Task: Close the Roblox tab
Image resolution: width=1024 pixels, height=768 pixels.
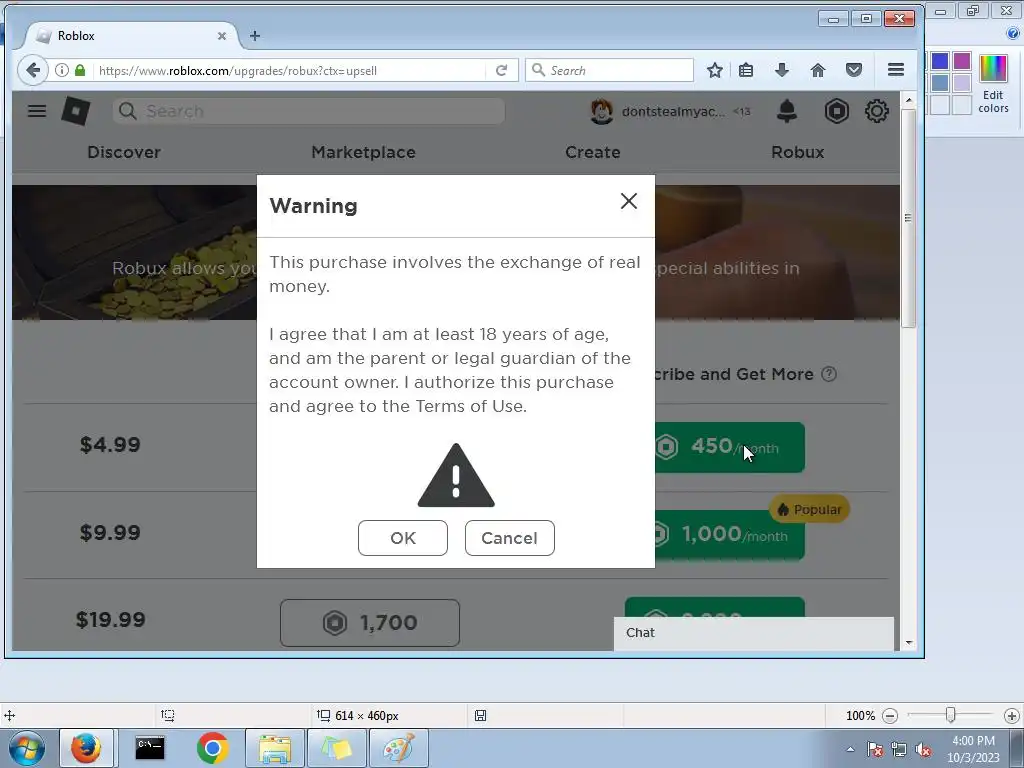Action: (x=222, y=36)
